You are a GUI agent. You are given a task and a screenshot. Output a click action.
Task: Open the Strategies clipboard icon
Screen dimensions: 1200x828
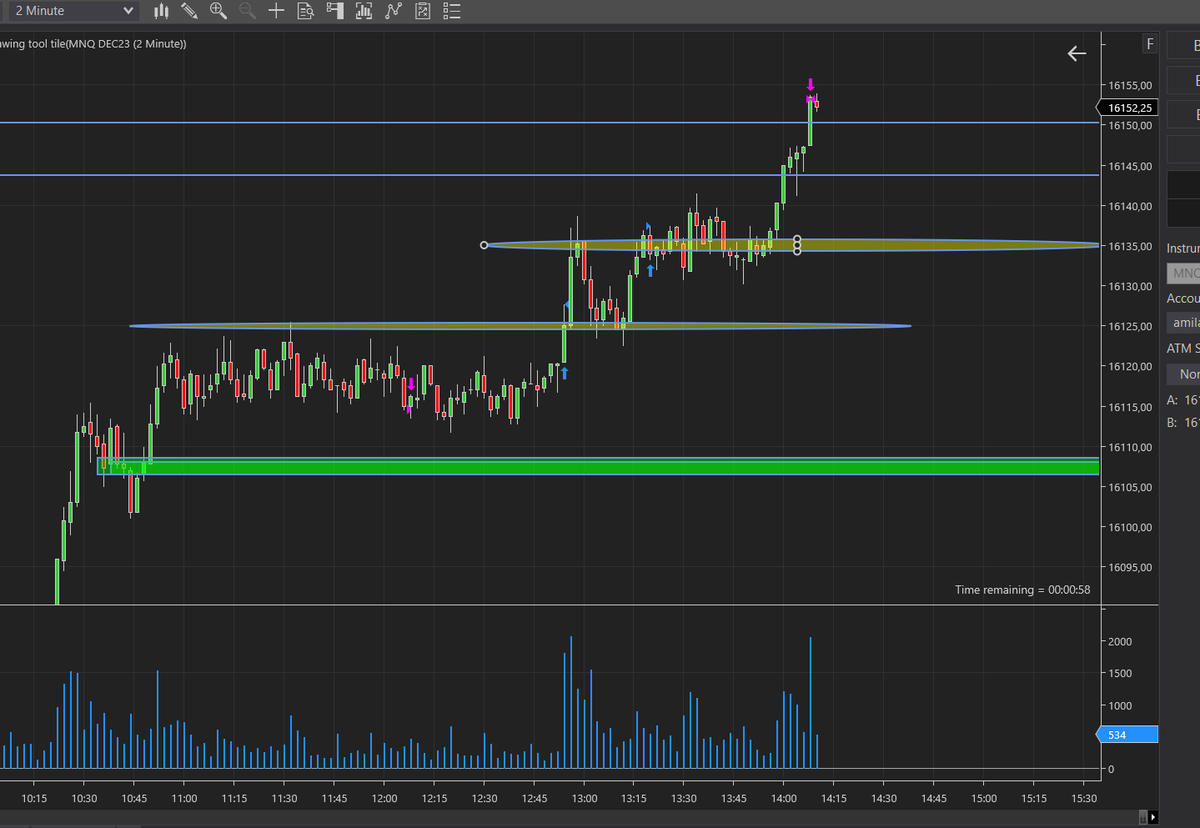click(422, 11)
